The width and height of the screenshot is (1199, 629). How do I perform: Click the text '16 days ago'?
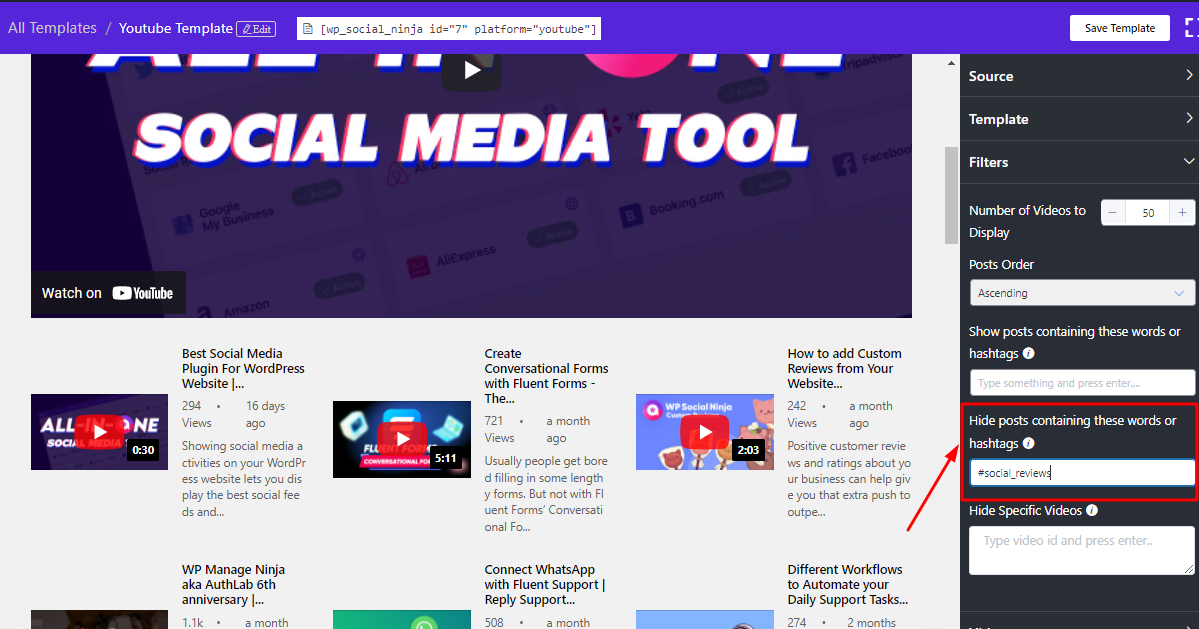pos(265,414)
